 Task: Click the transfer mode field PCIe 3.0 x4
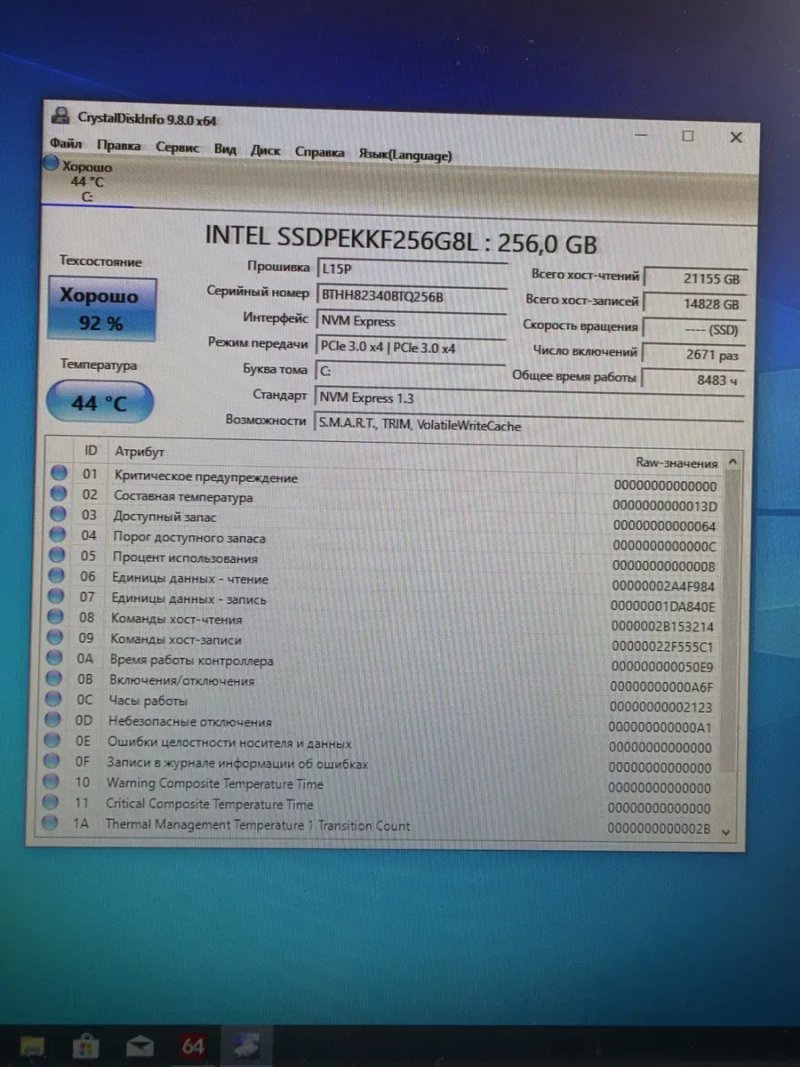click(x=411, y=346)
